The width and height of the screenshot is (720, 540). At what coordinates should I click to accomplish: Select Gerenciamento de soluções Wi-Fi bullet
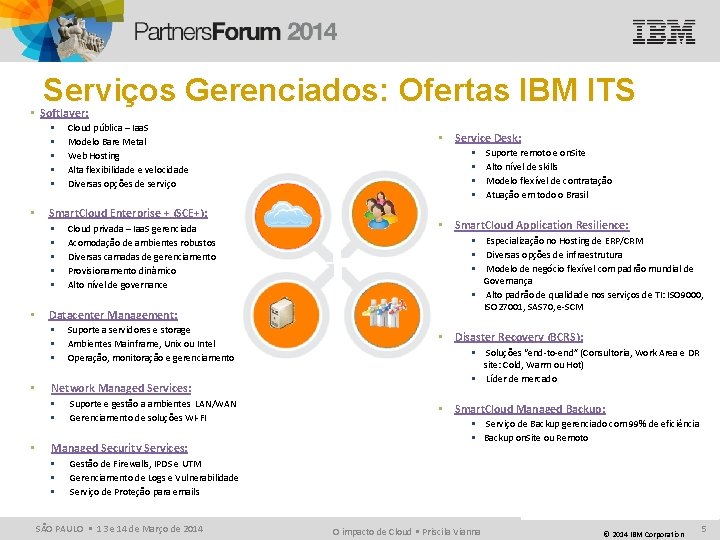click(138, 418)
